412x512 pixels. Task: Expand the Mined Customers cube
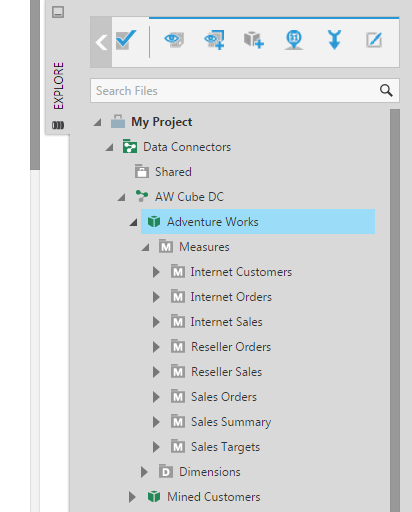click(132, 497)
